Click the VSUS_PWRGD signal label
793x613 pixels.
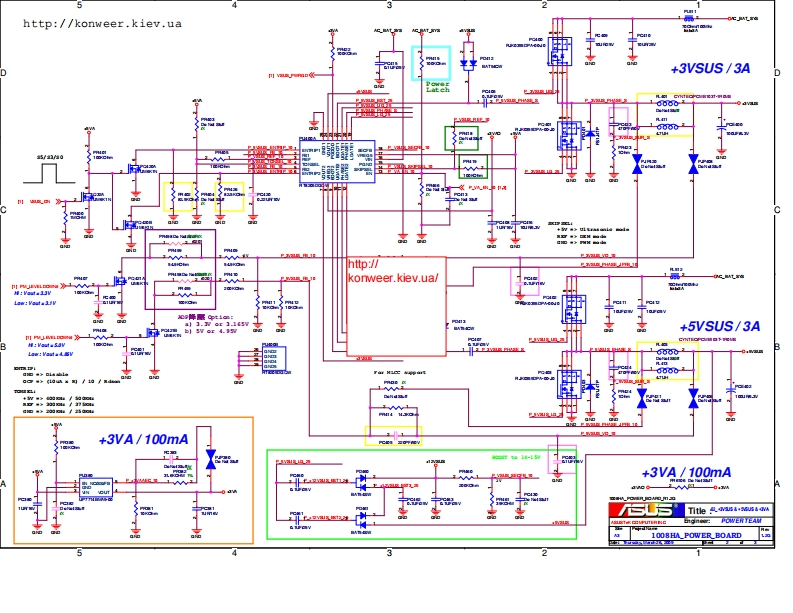tap(288, 76)
